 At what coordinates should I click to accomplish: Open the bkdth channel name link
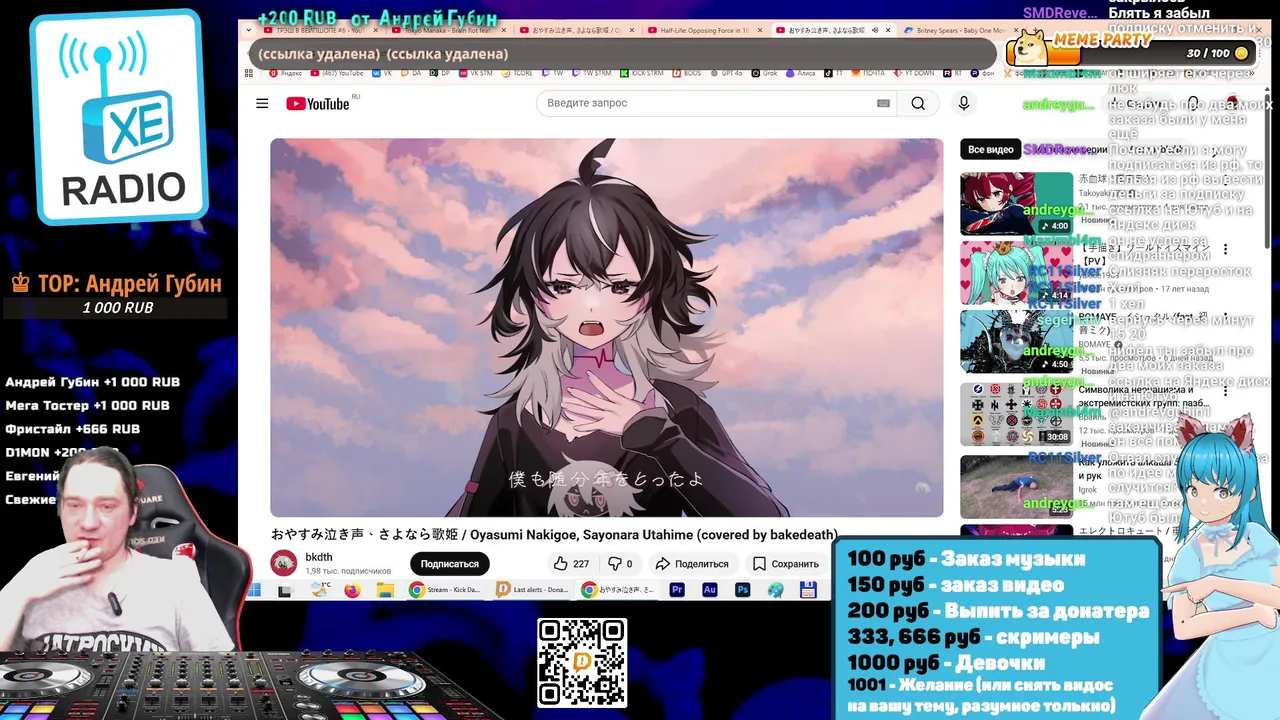[x=319, y=557]
